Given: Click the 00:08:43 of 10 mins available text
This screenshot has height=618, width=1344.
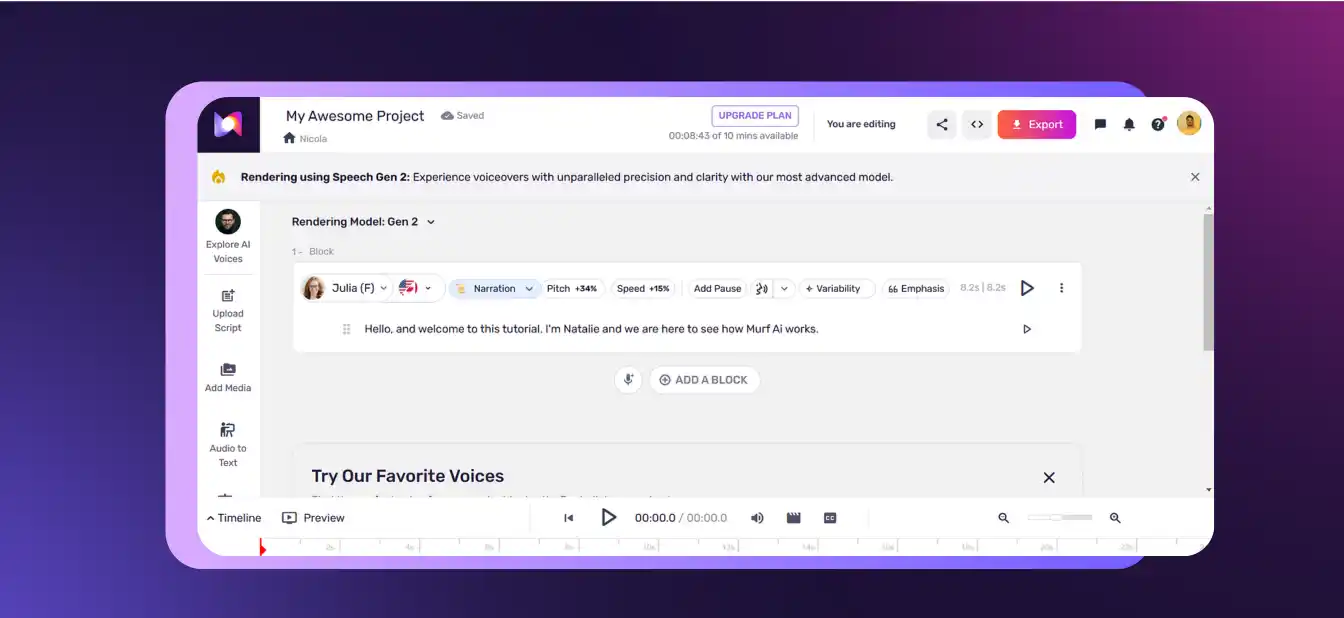Looking at the screenshot, I should tap(733, 136).
